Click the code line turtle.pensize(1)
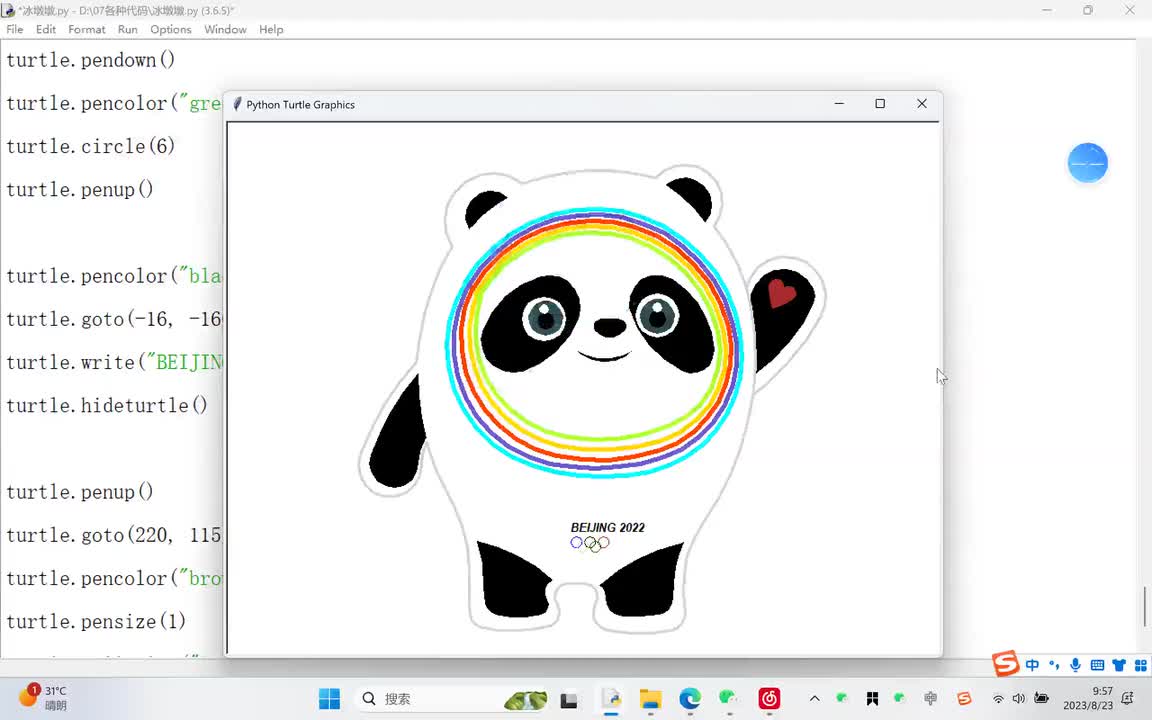The image size is (1152, 720). 96,622
